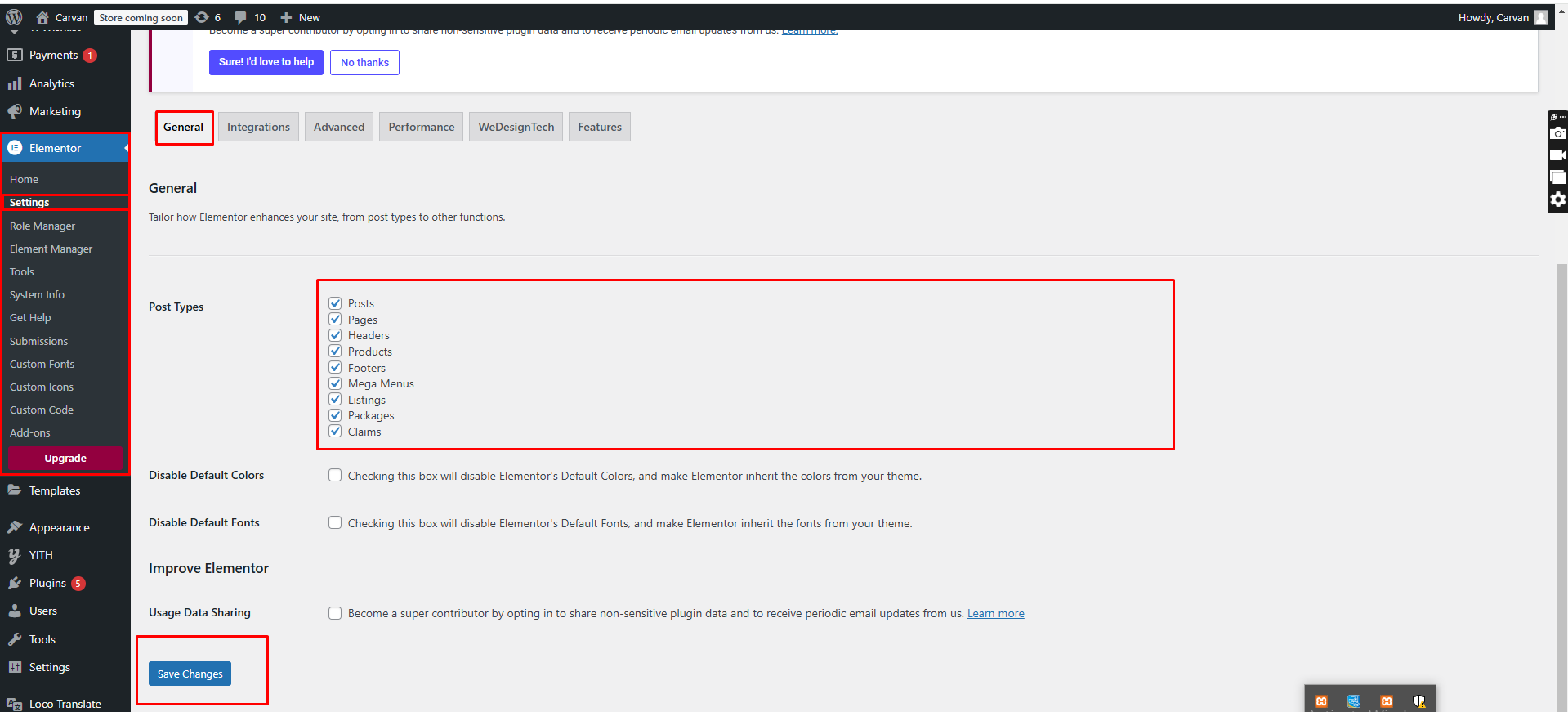Click the Loco Translate icon
The width and height of the screenshot is (1568, 712).
click(15, 704)
